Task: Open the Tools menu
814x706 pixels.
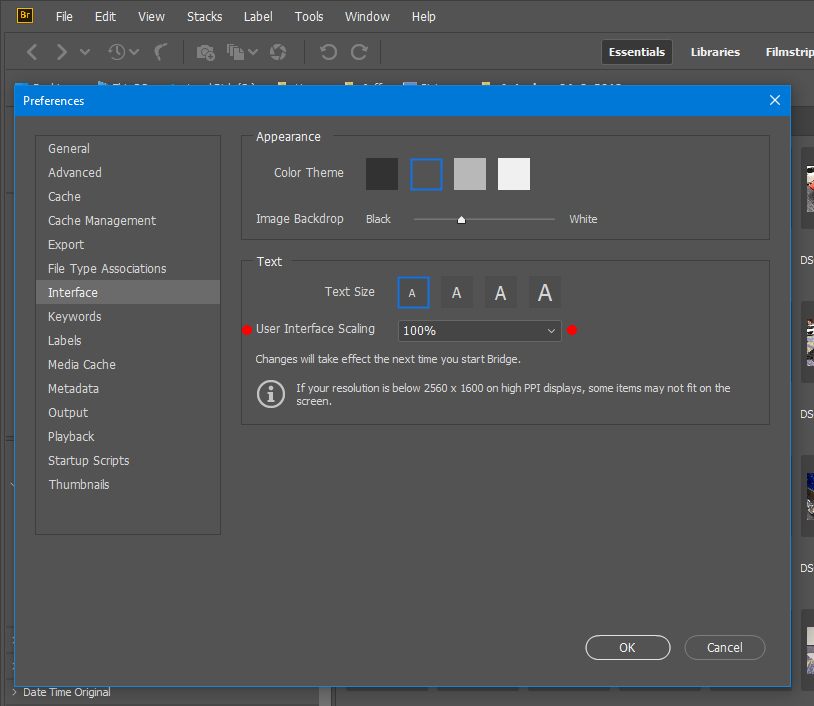Action: 308,16
